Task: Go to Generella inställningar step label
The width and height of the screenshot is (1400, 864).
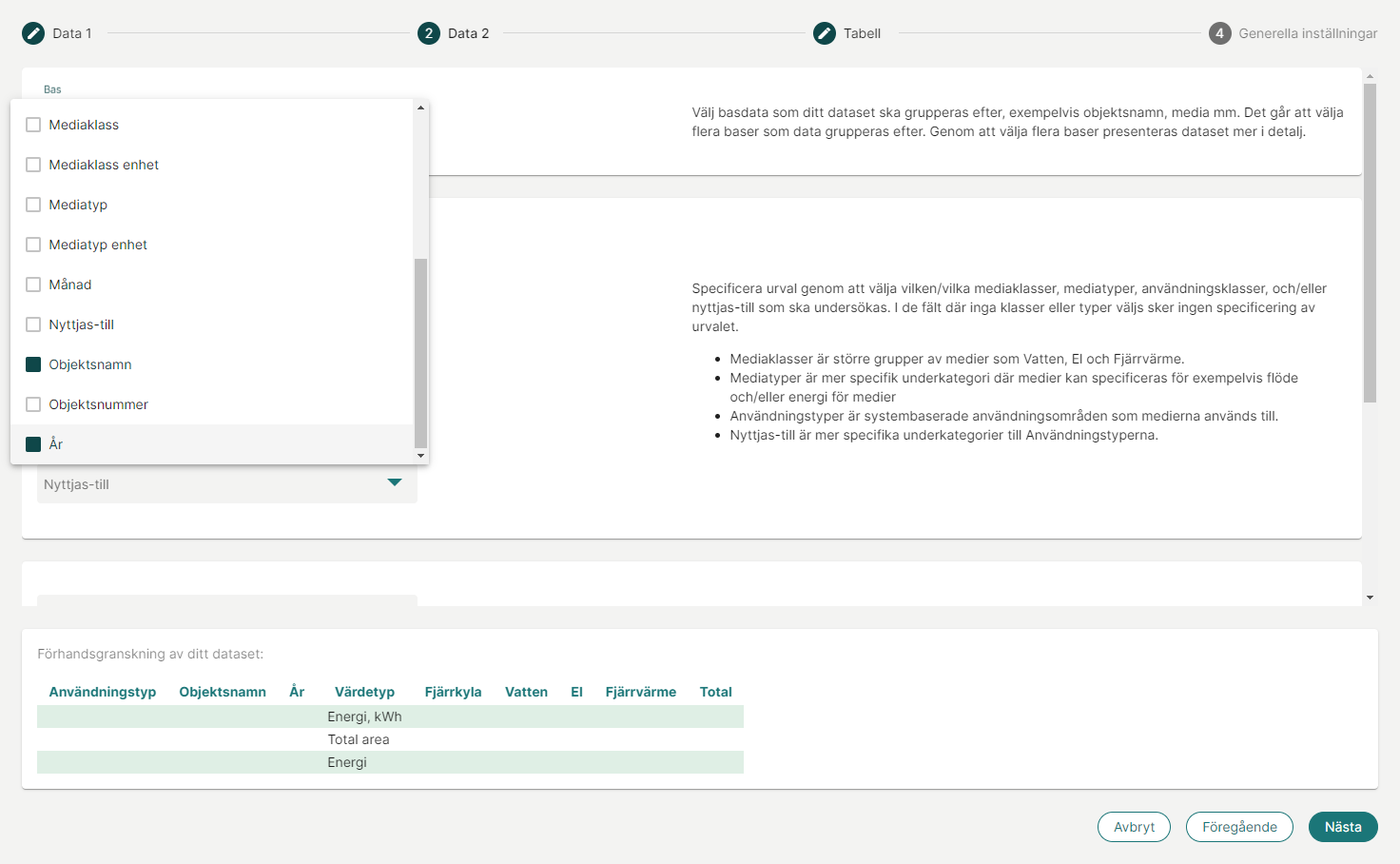Action: click(x=1308, y=33)
